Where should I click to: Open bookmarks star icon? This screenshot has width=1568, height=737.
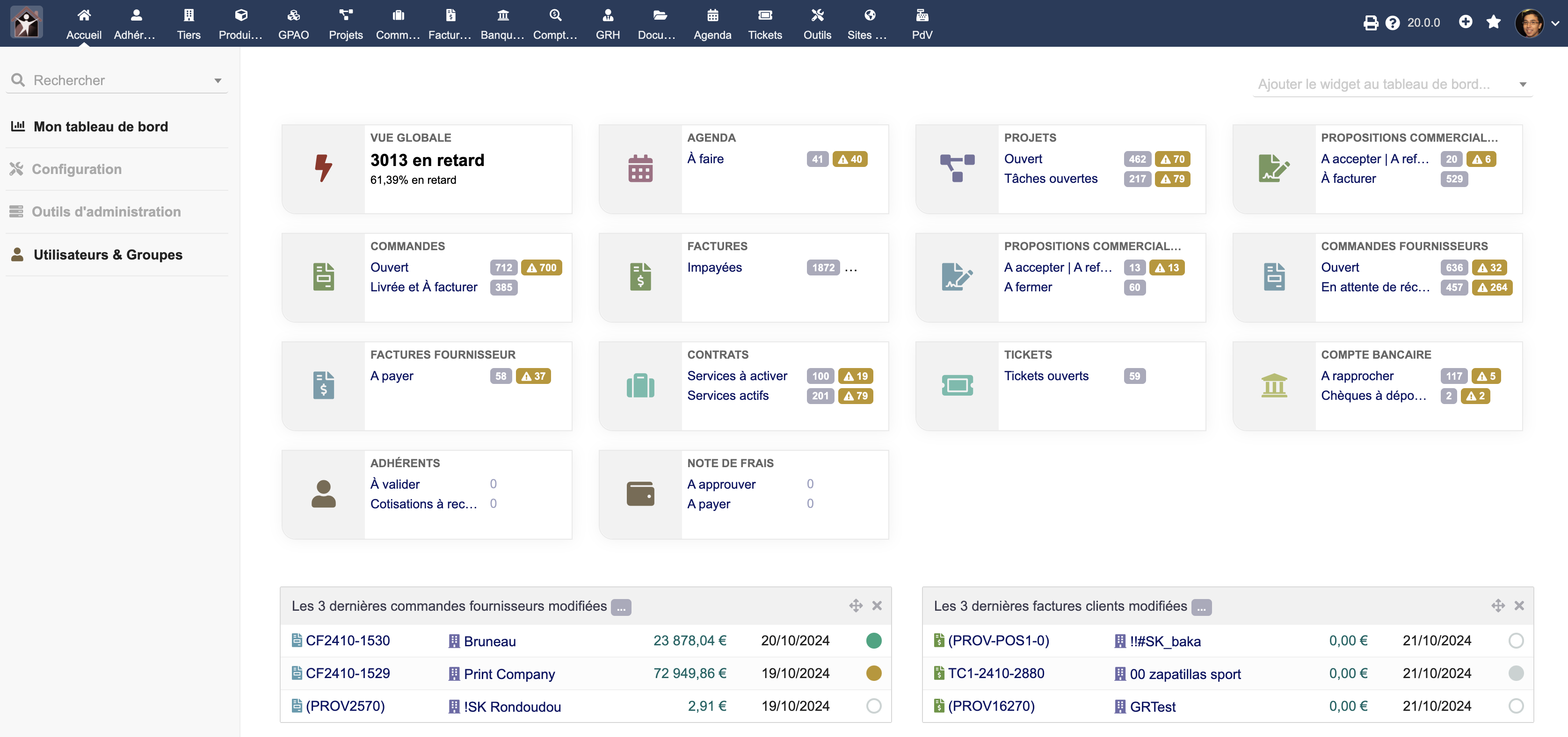1493,22
